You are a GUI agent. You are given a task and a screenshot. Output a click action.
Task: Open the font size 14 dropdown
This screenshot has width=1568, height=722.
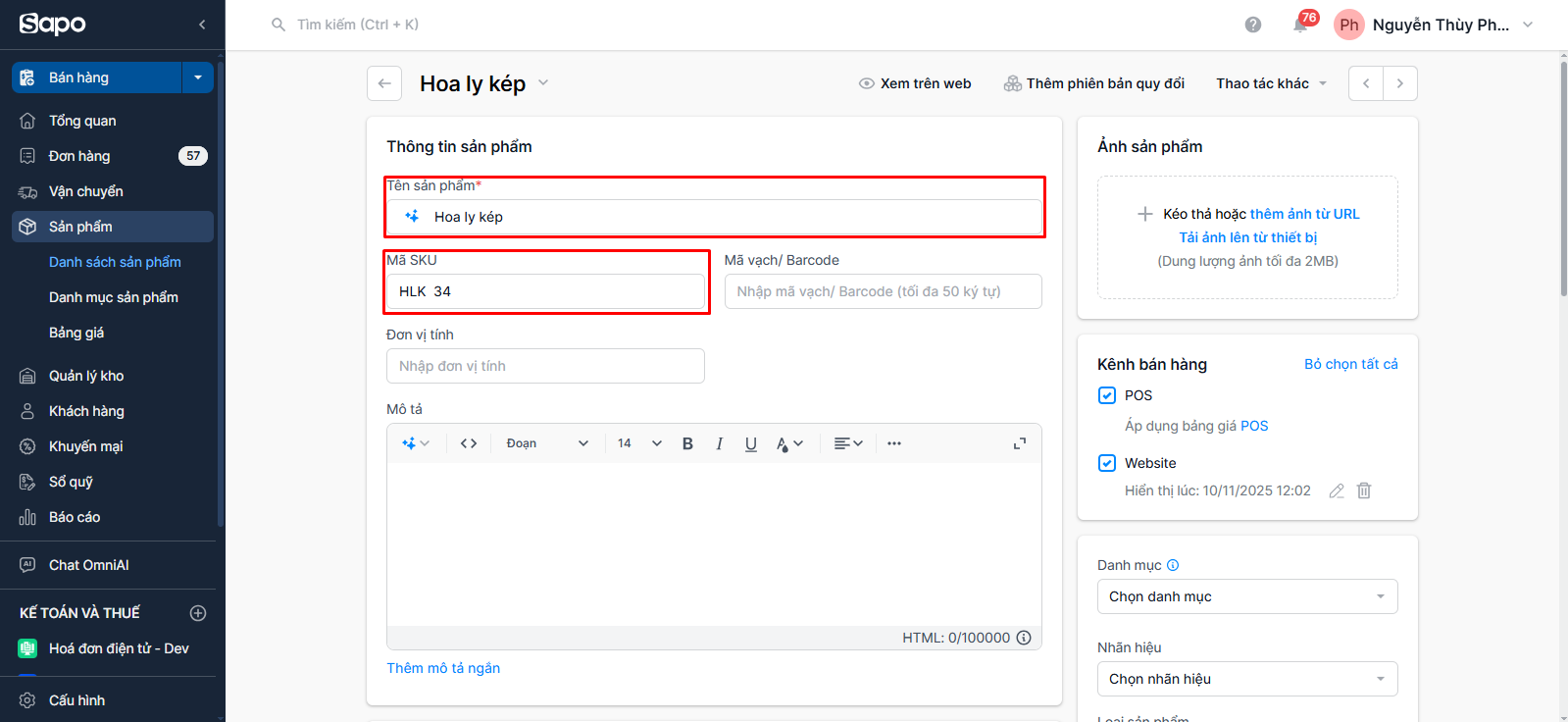pos(639,443)
